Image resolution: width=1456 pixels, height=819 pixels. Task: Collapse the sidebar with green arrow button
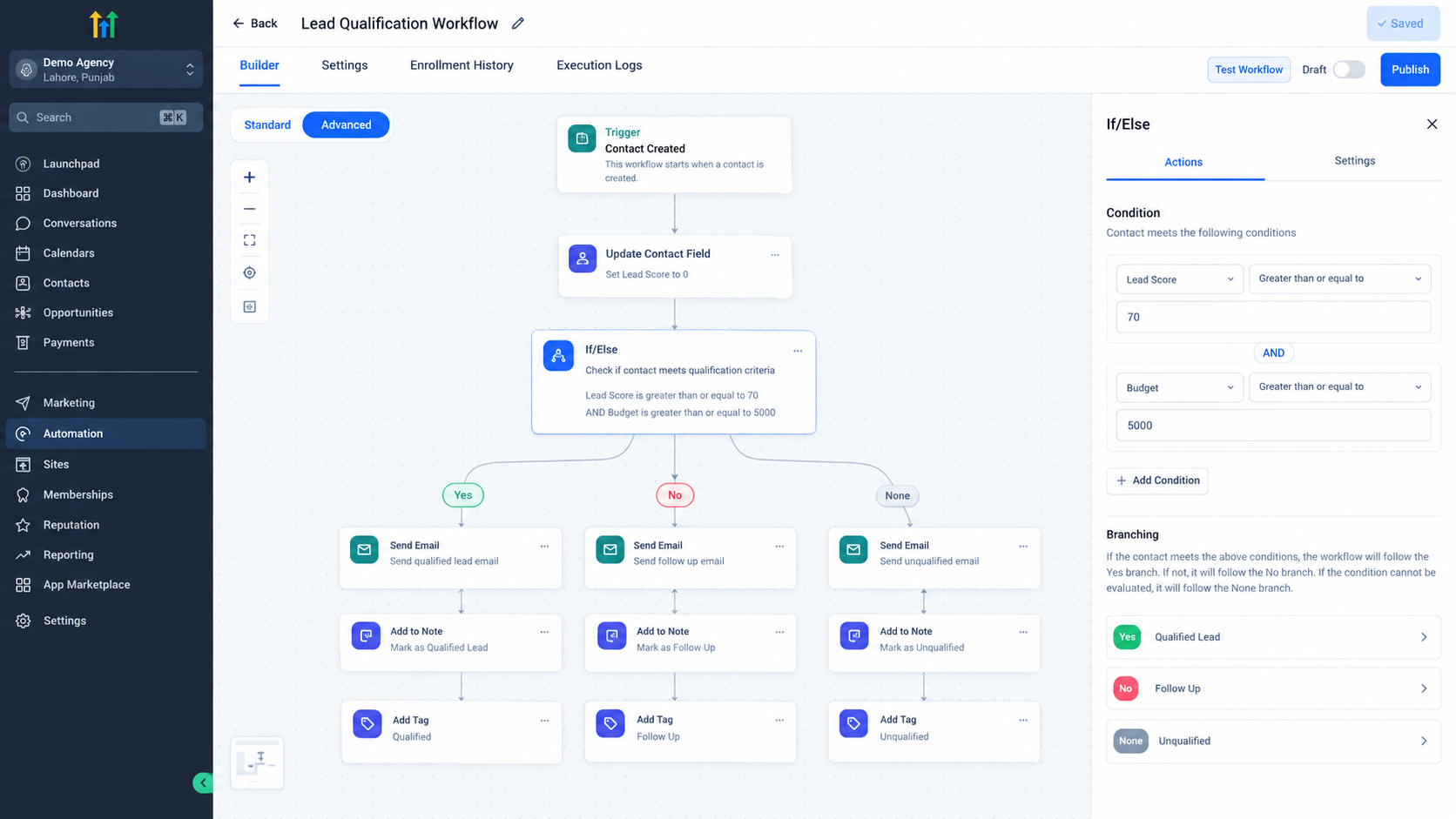[203, 782]
